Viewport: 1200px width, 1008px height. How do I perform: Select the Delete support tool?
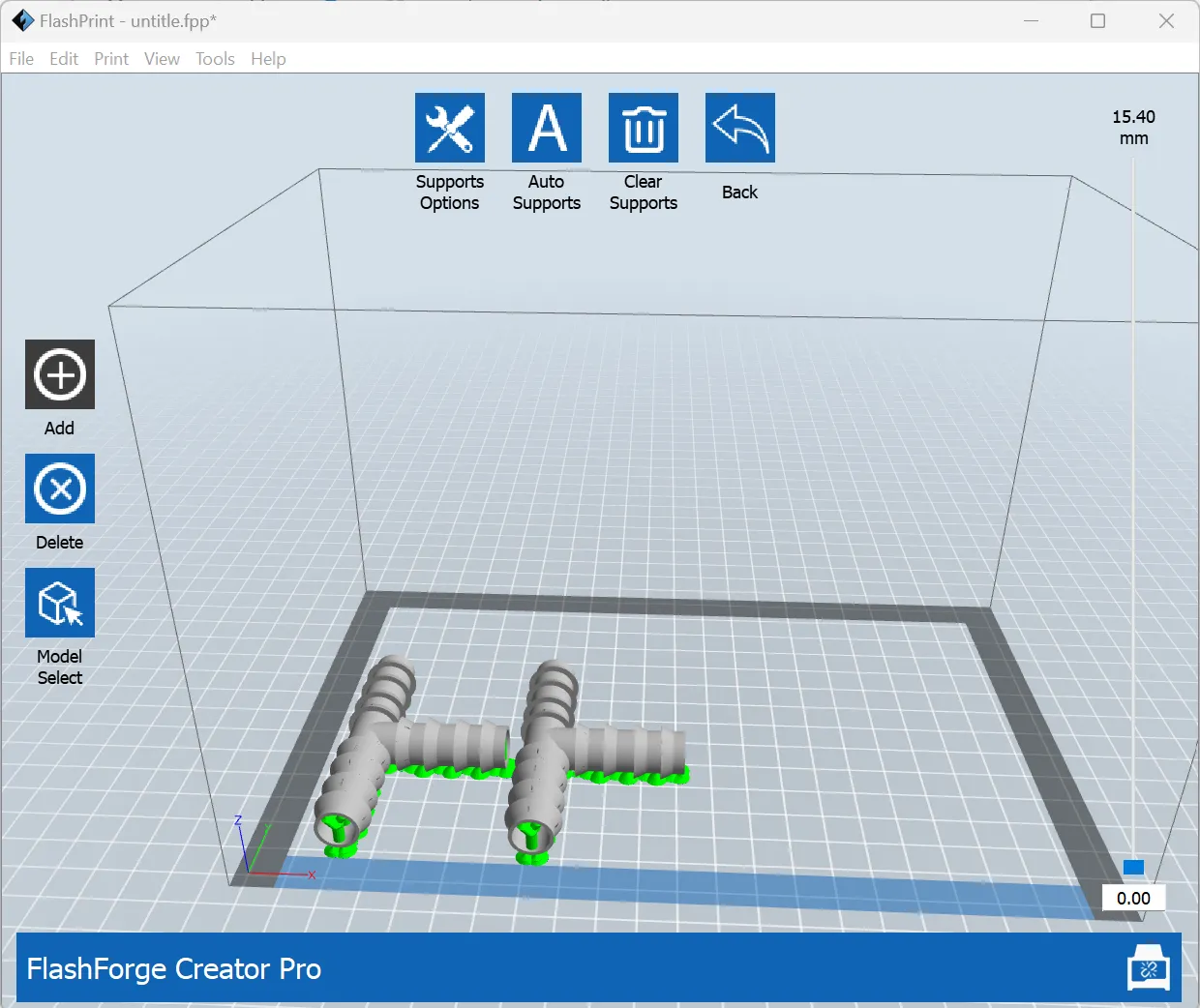coord(60,489)
